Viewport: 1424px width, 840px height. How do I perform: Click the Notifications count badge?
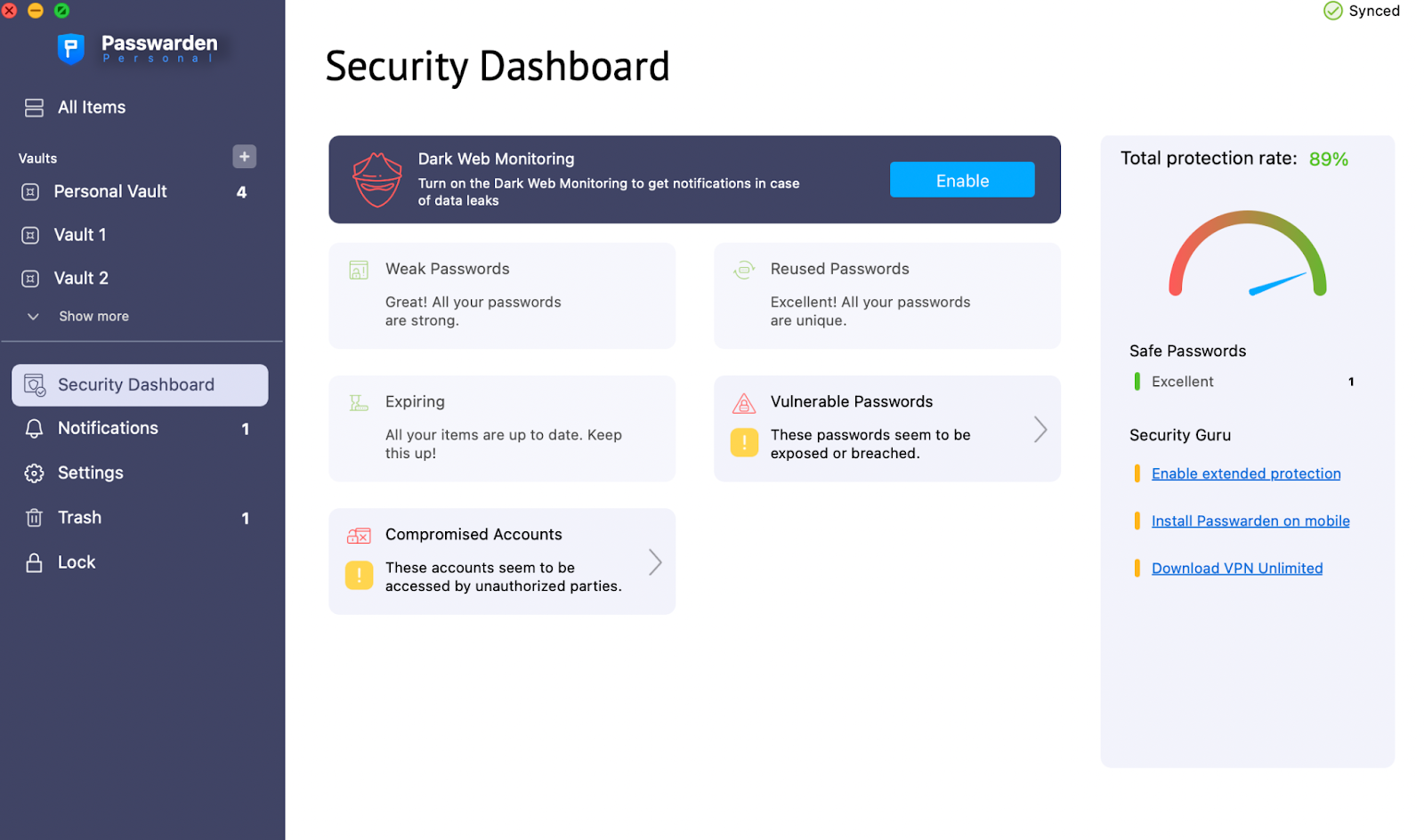pyautogui.click(x=246, y=430)
